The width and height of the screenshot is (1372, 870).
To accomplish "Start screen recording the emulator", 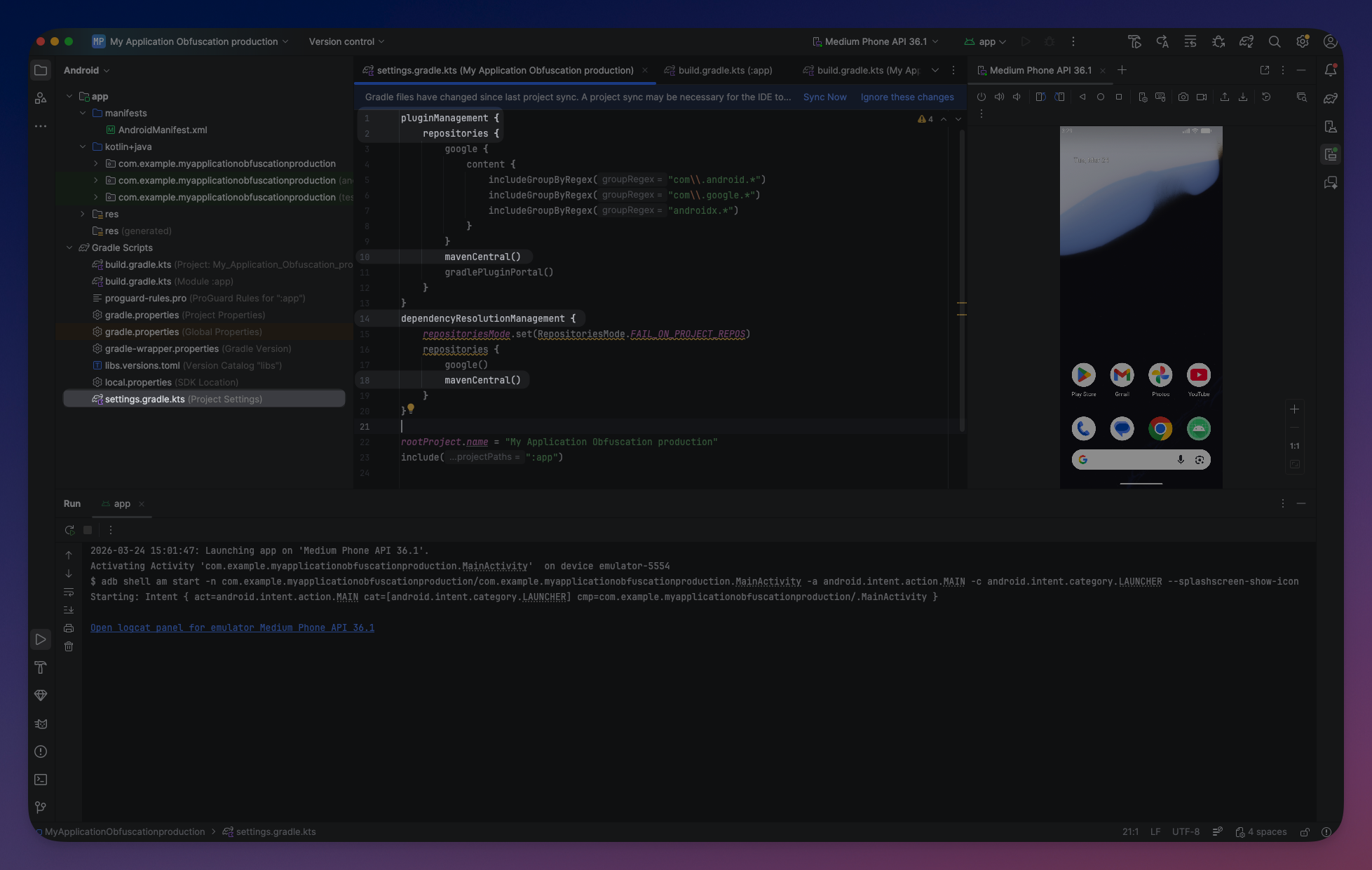I will point(1202,97).
